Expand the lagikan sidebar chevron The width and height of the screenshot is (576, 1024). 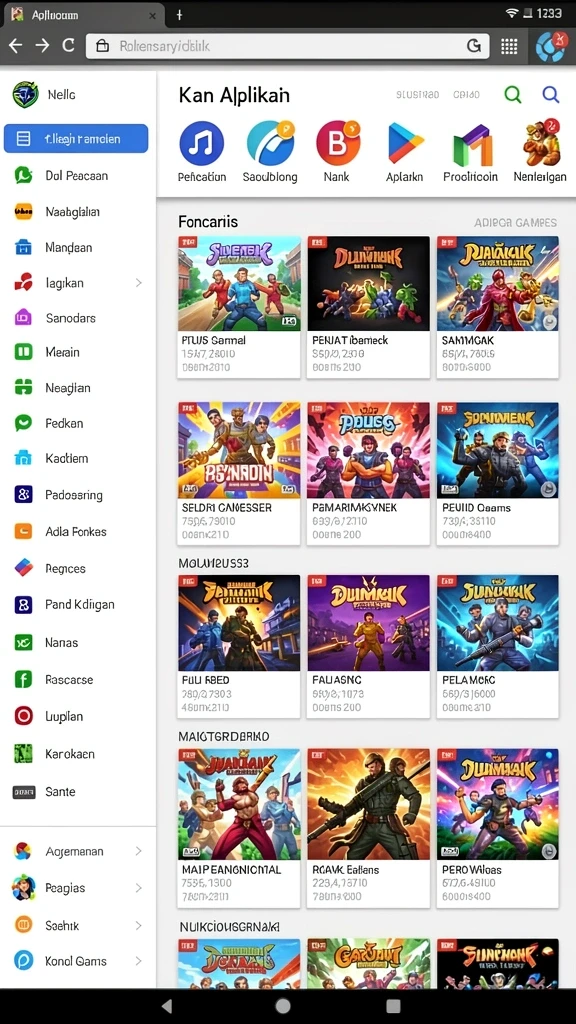coord(138,283)
